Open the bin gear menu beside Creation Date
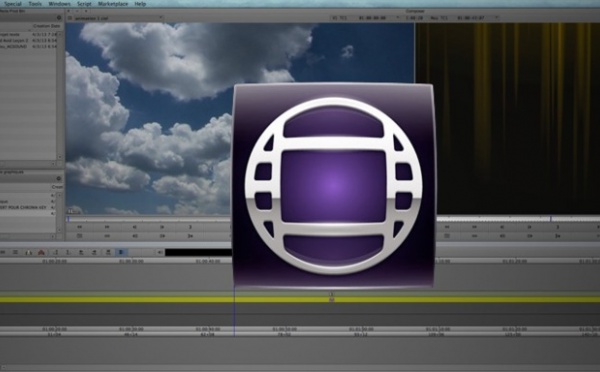Viewport: 600px width, 372px height. click(x=59, y=18)
